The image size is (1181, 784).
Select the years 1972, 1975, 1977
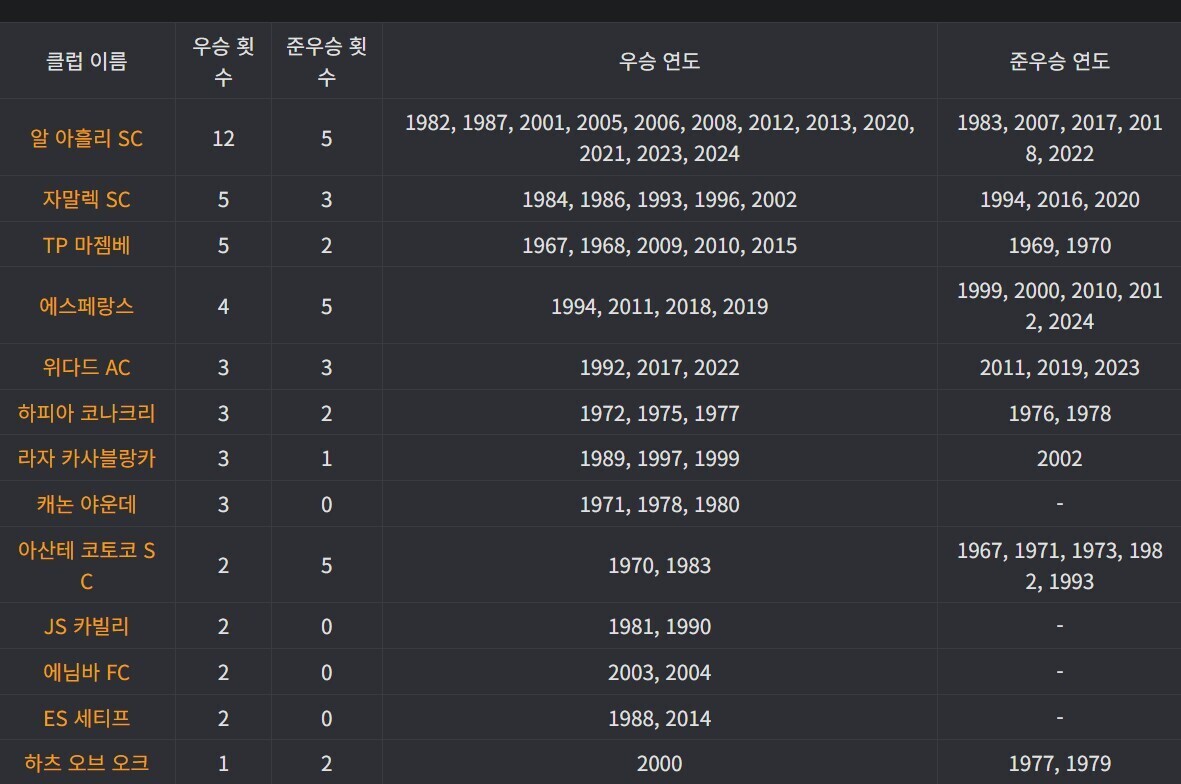660,413
